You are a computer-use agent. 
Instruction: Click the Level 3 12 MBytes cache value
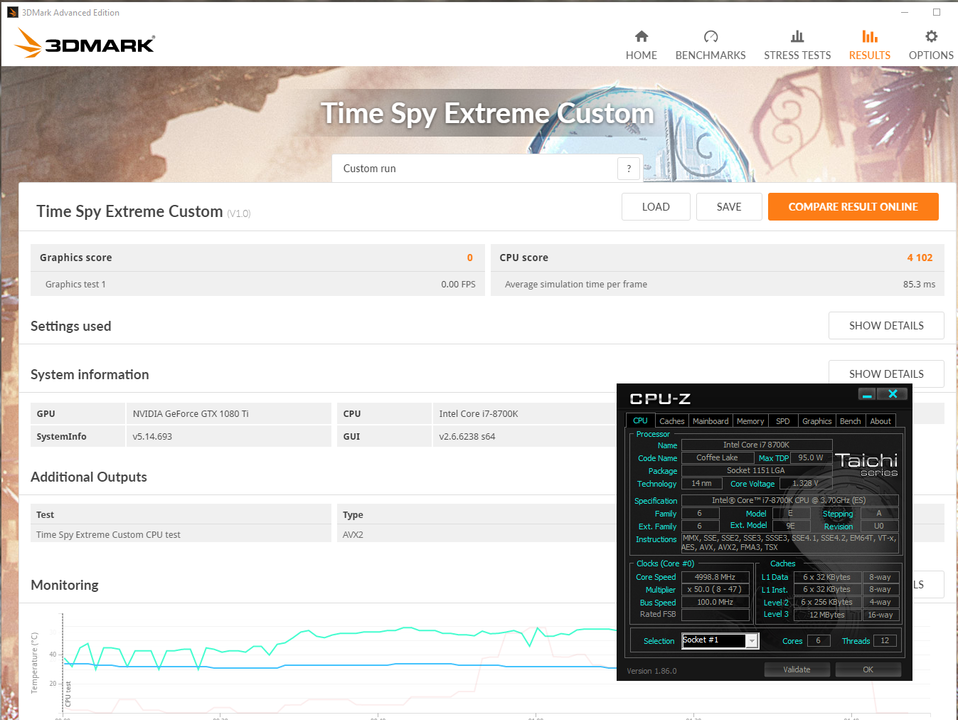(827, 615)
